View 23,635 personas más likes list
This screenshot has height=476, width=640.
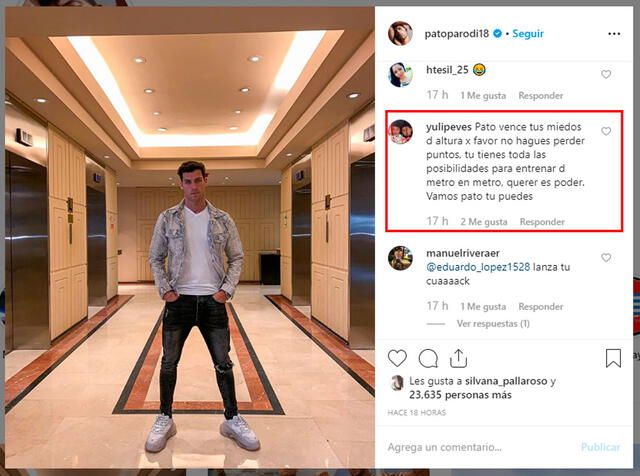click(460, 395)
